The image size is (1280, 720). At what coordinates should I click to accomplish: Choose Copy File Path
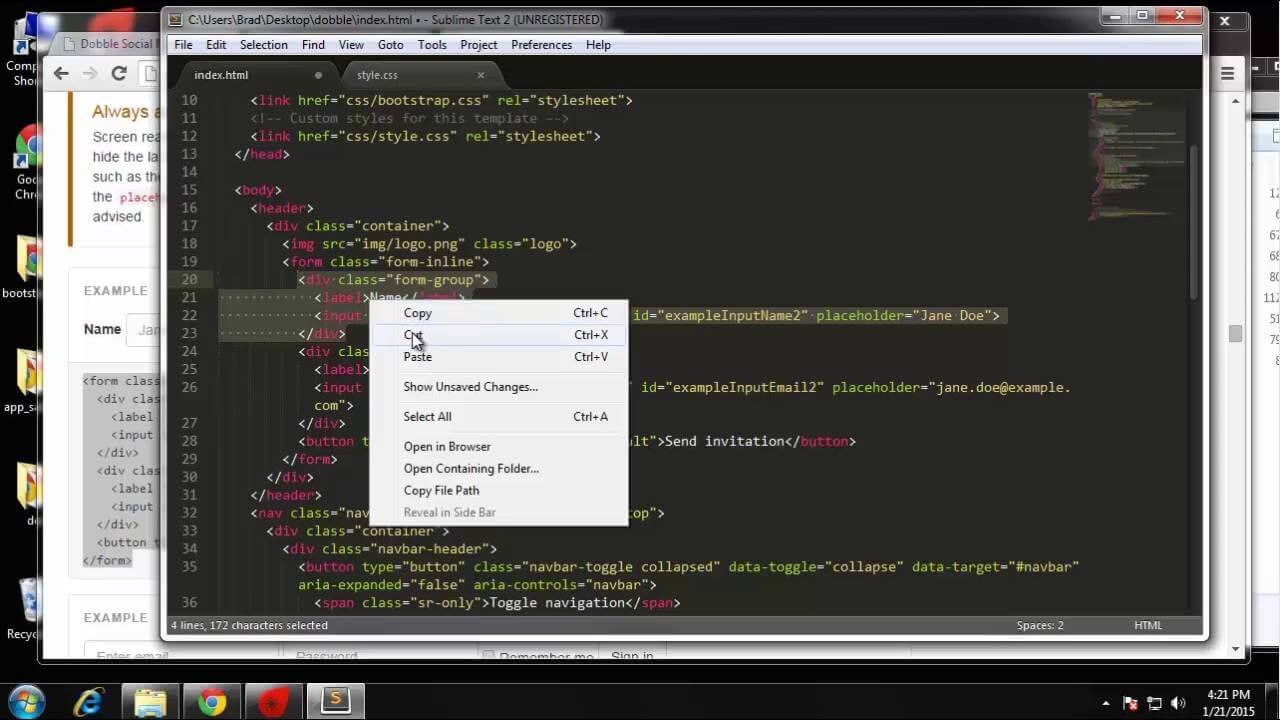[499, 491]
